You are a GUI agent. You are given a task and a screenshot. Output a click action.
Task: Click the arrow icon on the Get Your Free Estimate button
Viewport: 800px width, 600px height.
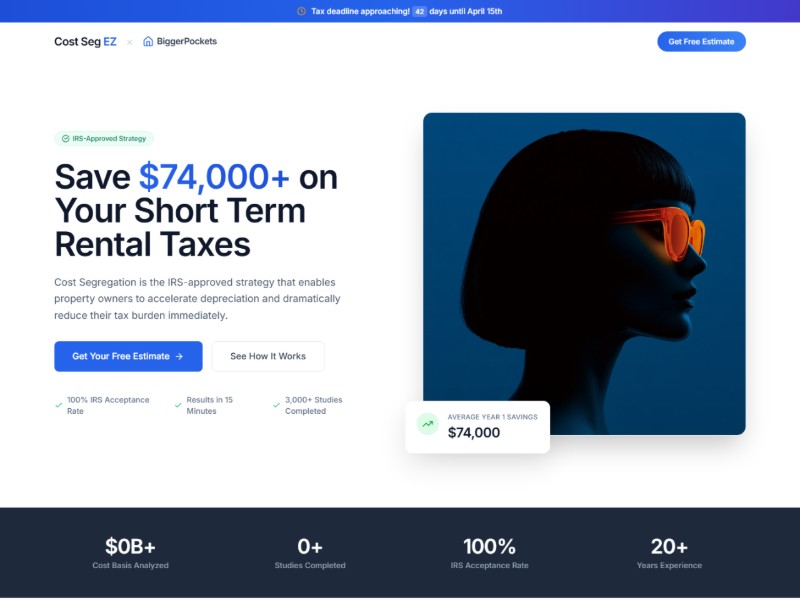179,357
